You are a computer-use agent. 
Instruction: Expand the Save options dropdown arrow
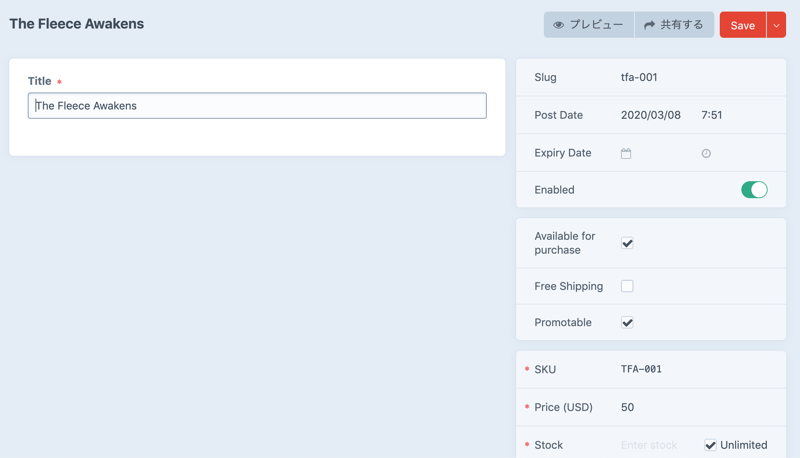(x=776, y=25)
